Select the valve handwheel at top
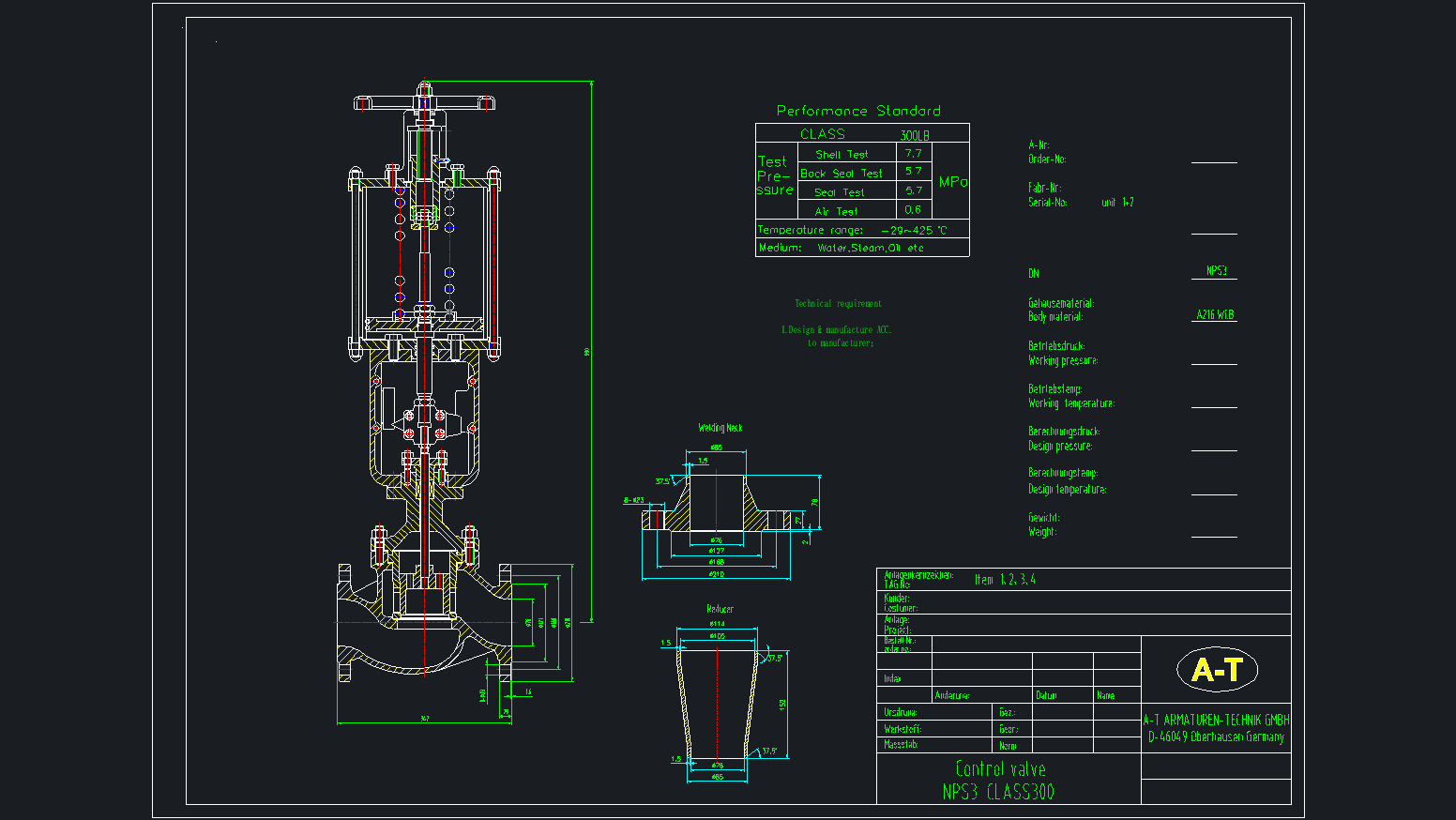The image size is (1456, 820). 424,101
